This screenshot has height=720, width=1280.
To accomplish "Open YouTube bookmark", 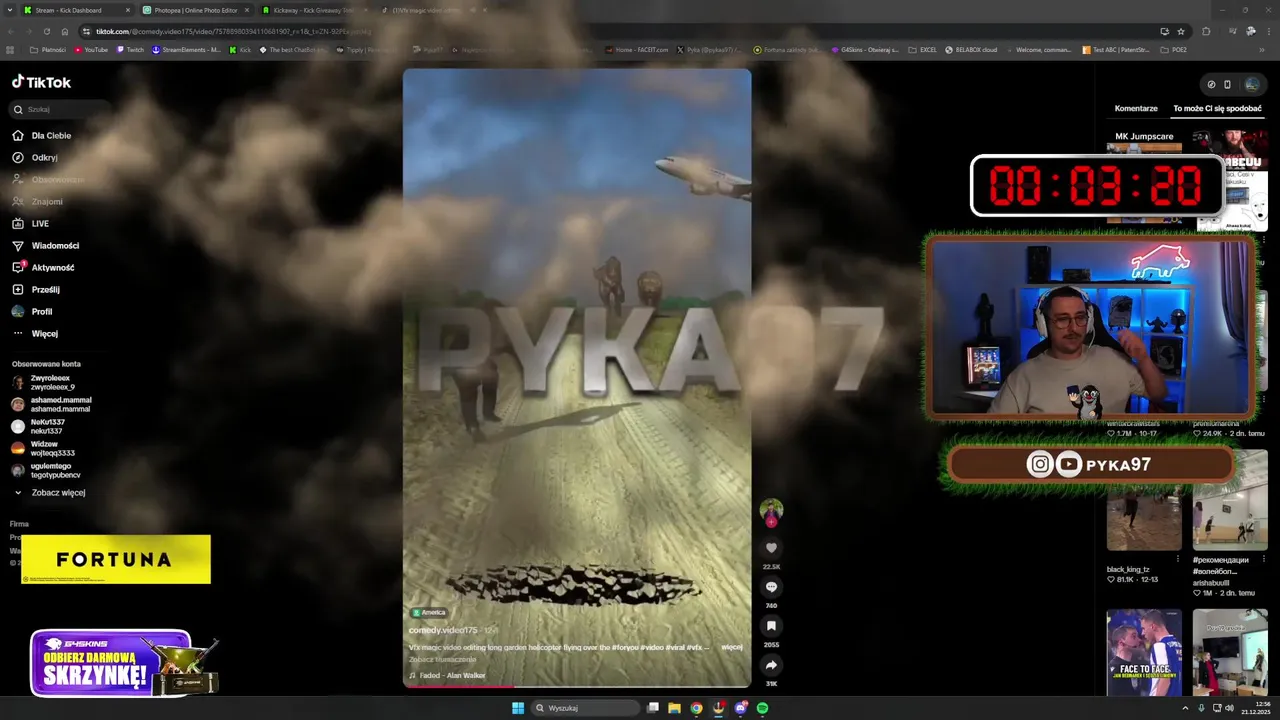I will point(91,49).
